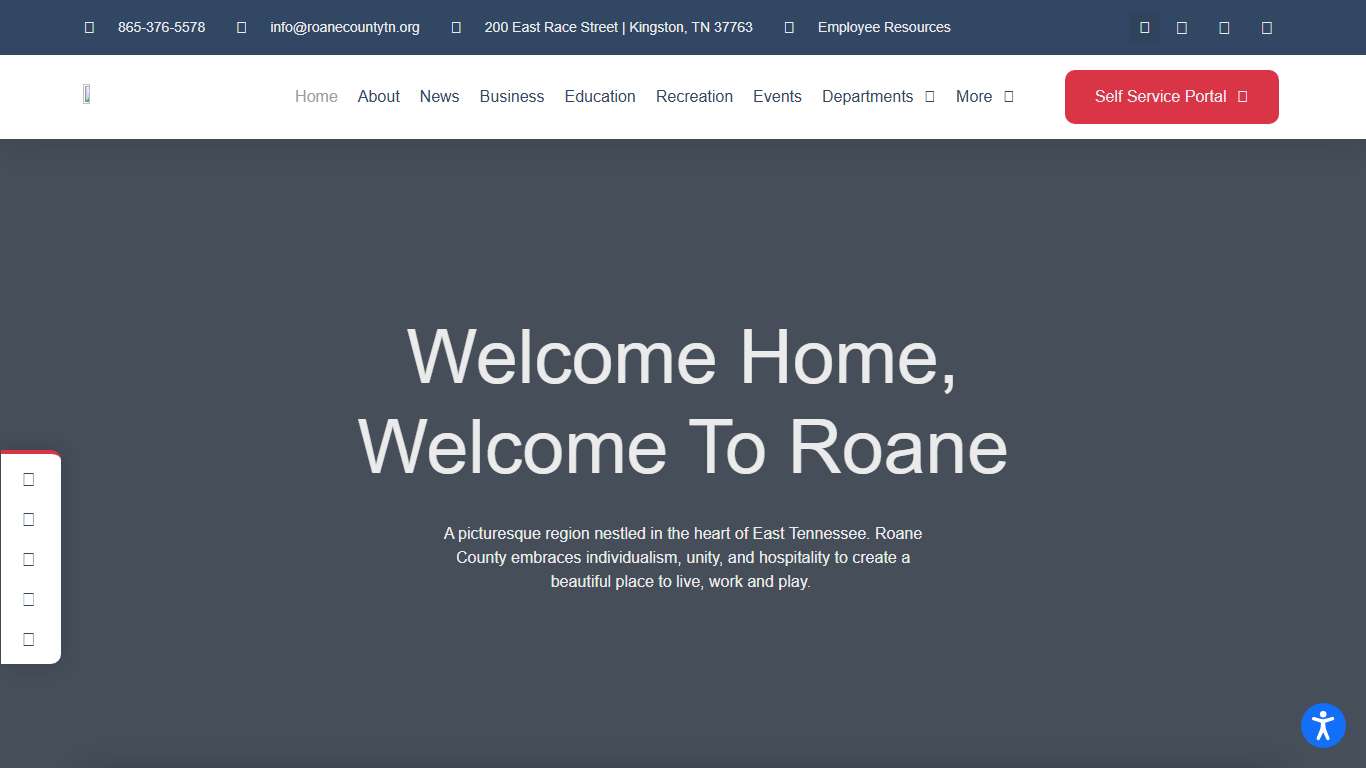1366x768 pixels.
Task: Click the top icon in the floating share sidebar
Action: (x=29, y=479)
